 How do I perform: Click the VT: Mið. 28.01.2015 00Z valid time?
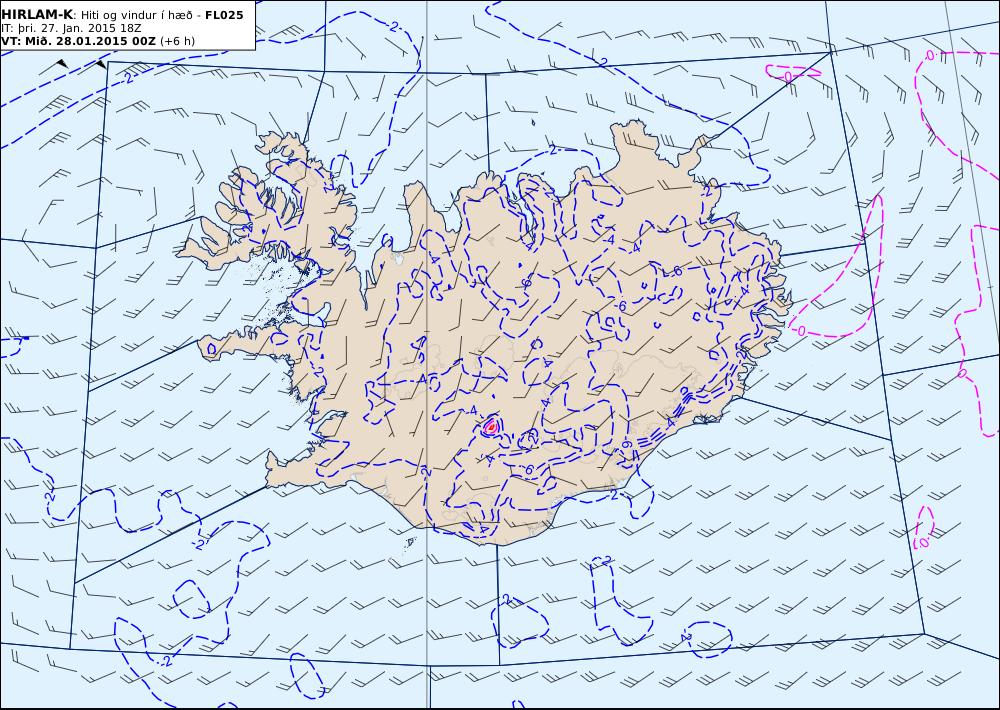coord(78,41)
